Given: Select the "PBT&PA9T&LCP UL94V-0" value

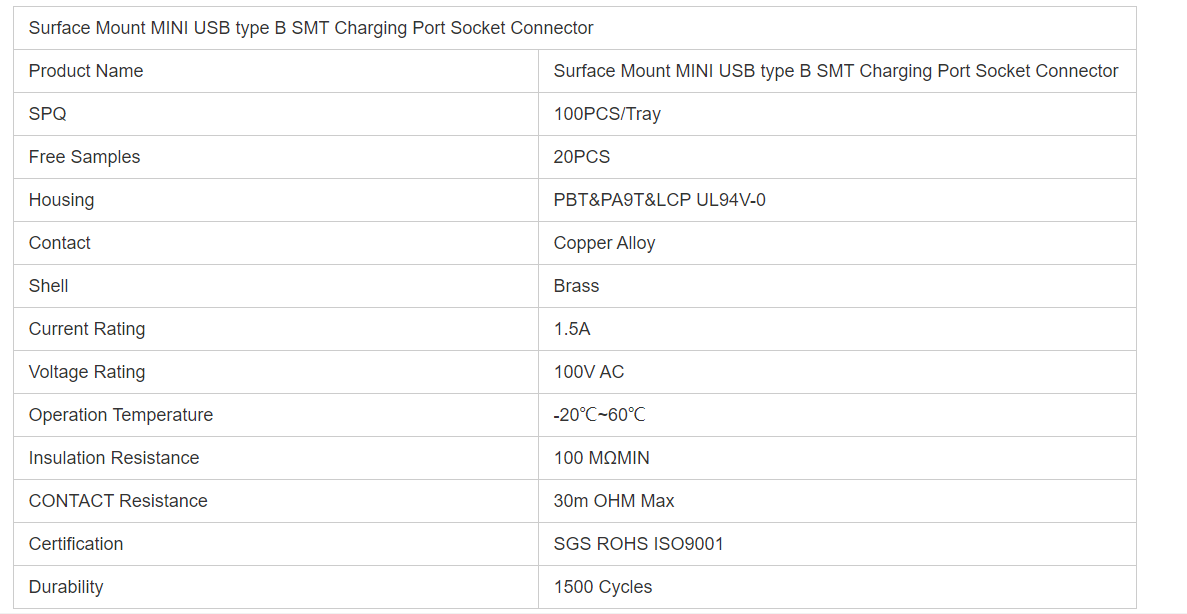Looking at the screenshot, I should [x=660, y=200].
